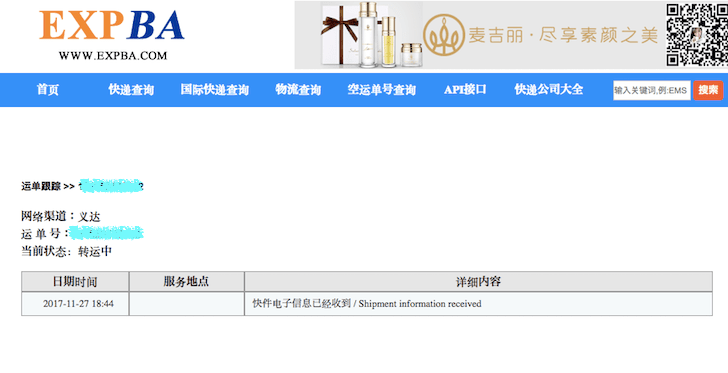Viewport: 728px width, 373px height.
Task: Click the EXPBA logo
Action: click(x=111, y=26)
